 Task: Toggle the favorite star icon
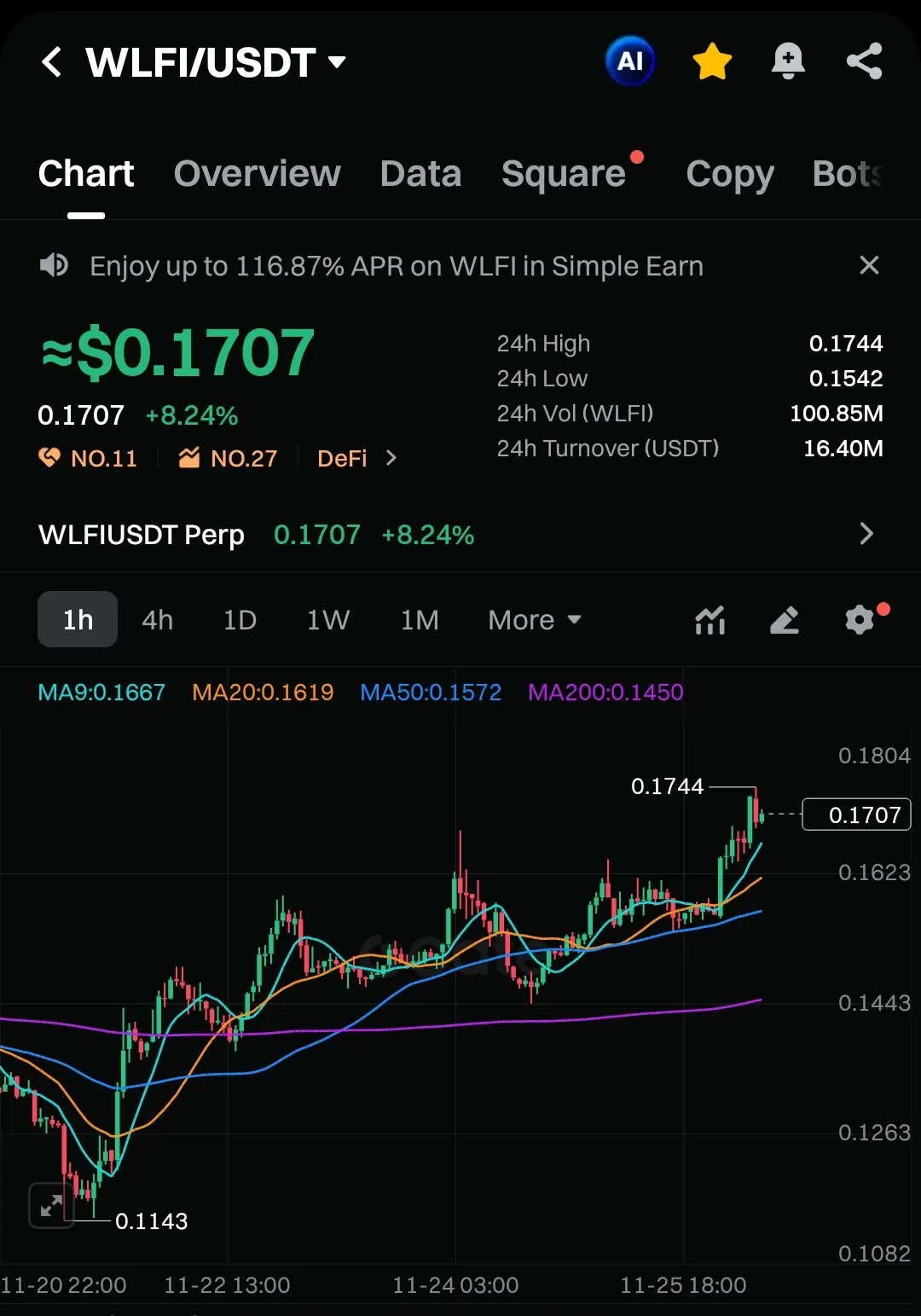[x=712, y=62]
